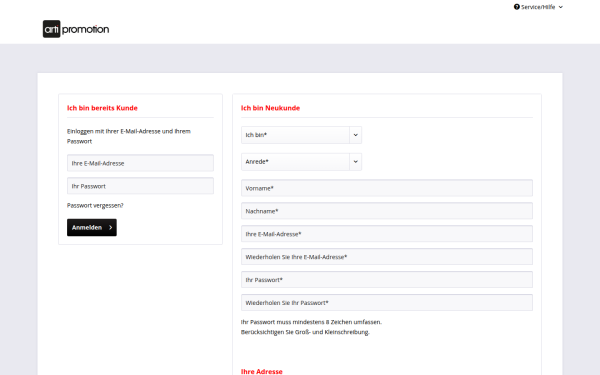This screenshot has width=600, height=375.
Task: Click the password minimum 8 Zeichen hint
Action: click(311, 322)
